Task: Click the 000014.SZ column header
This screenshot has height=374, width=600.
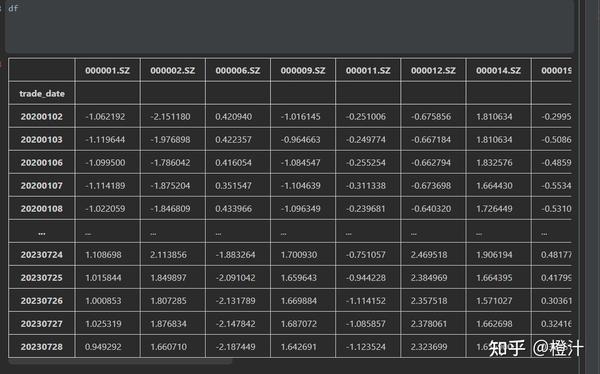Action: pos(498,70)
